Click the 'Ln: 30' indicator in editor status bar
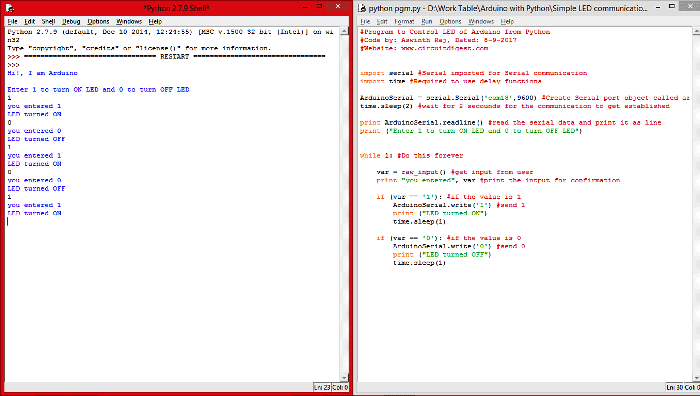Screen dimensions: 700x396 [x=675, y=388]
